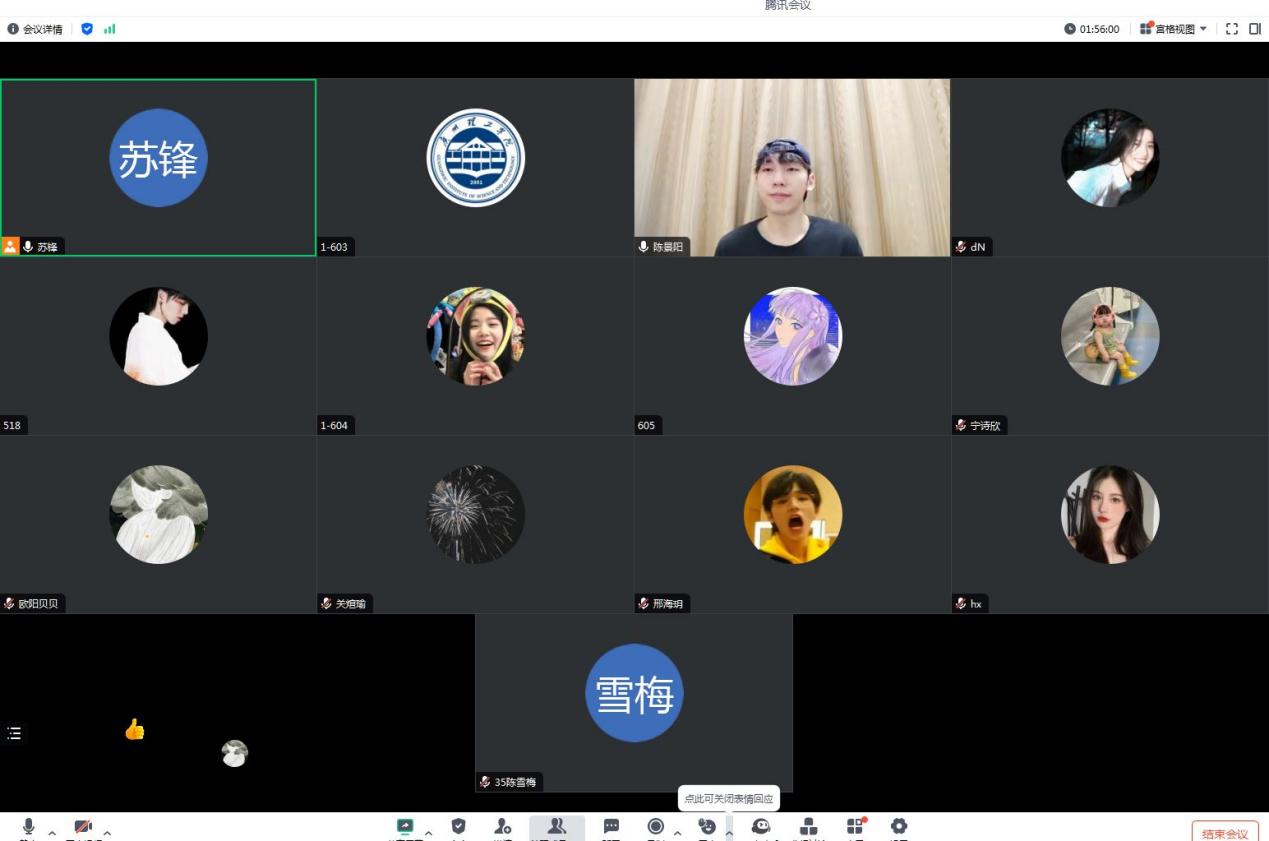Enter fullscreen mode via top-right icon
Viewport: 1269px width, 841px height.
coord(1232,29)
